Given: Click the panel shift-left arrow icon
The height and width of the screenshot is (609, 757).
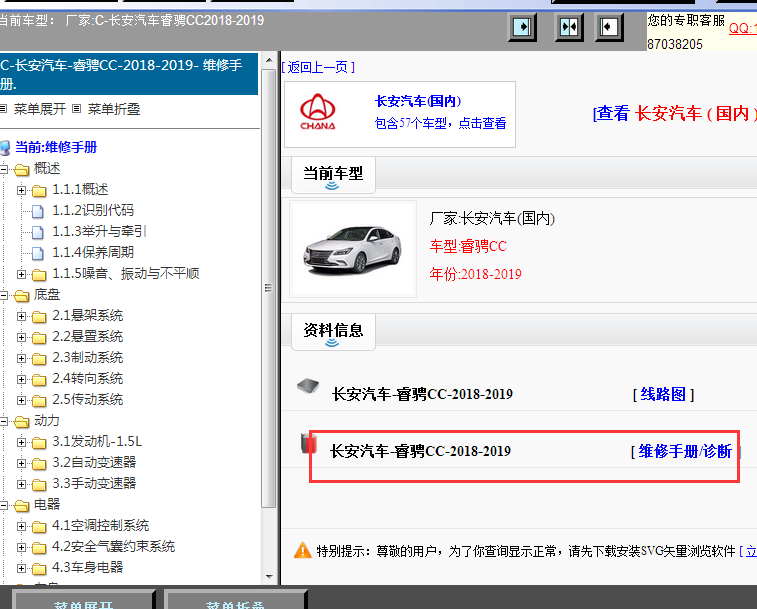Looking at the screenshot, I should coord(609,27).
